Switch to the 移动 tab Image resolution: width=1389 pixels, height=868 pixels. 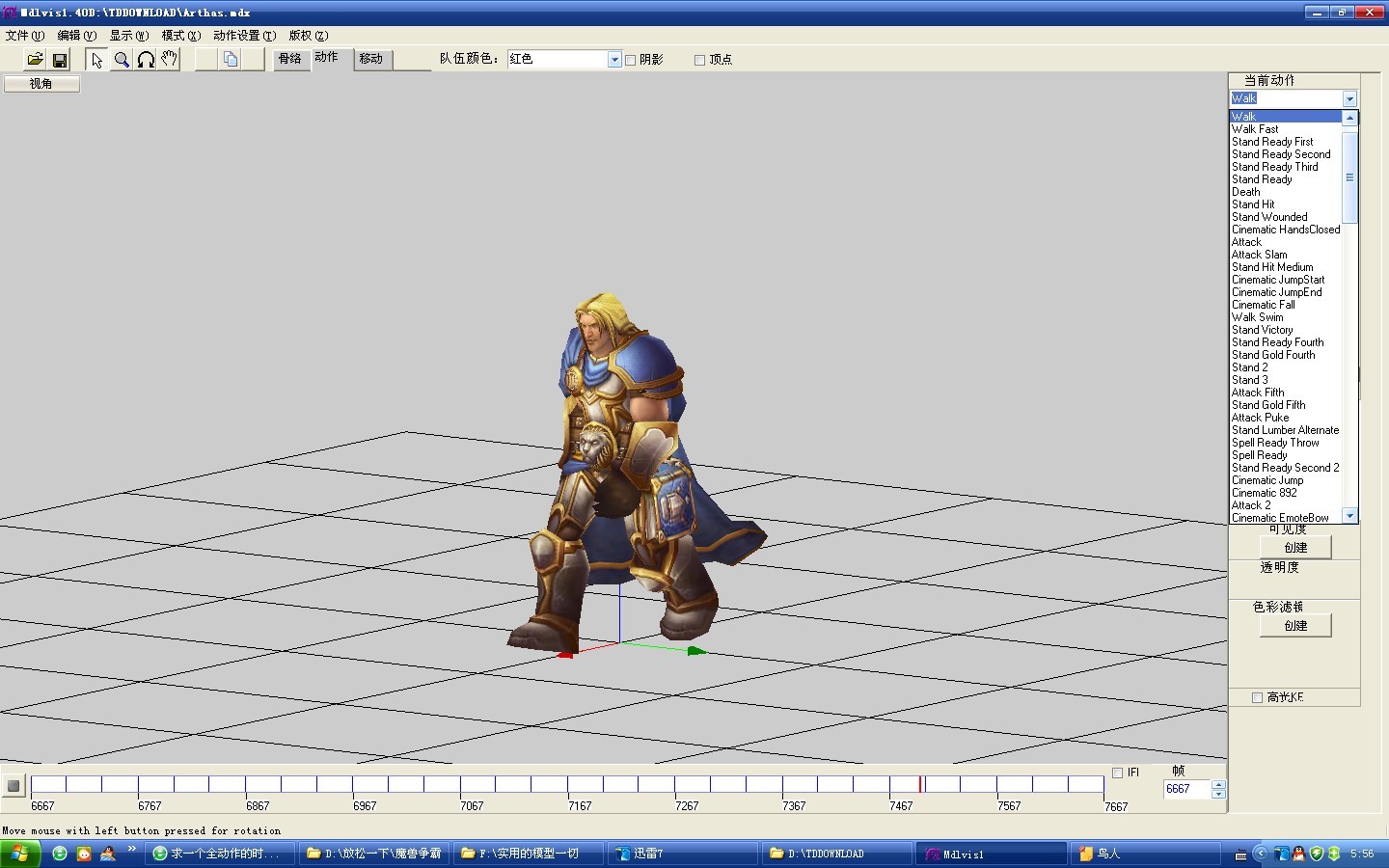pos(371,59)
